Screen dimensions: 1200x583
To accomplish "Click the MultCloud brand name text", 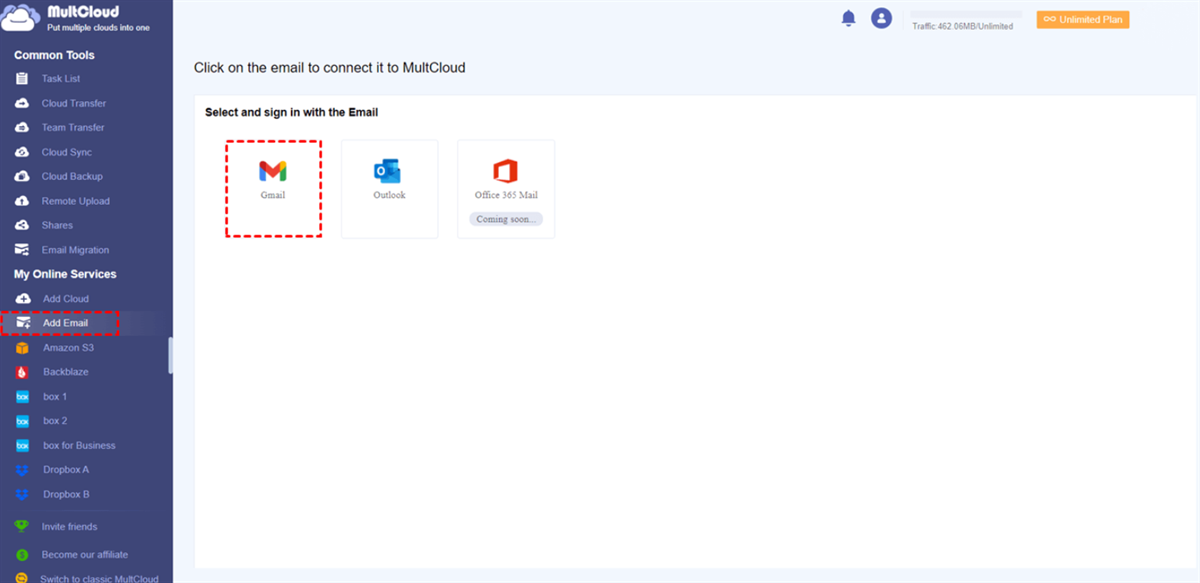I will (x=83, y=12).
